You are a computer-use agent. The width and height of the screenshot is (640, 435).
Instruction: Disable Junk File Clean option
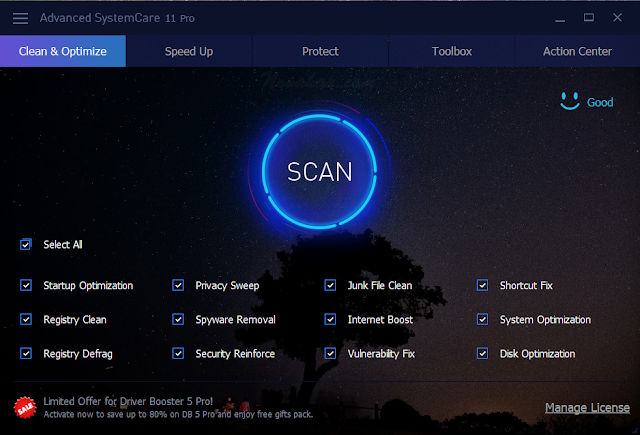[330, 285]
